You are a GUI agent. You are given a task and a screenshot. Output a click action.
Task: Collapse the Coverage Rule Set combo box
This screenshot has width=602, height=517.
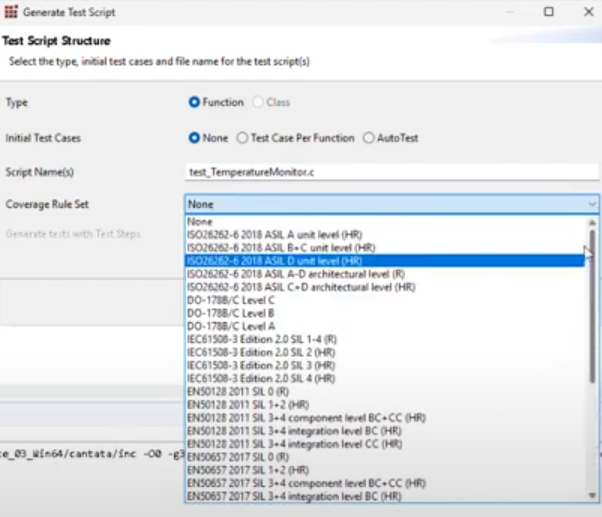(592, 204)
